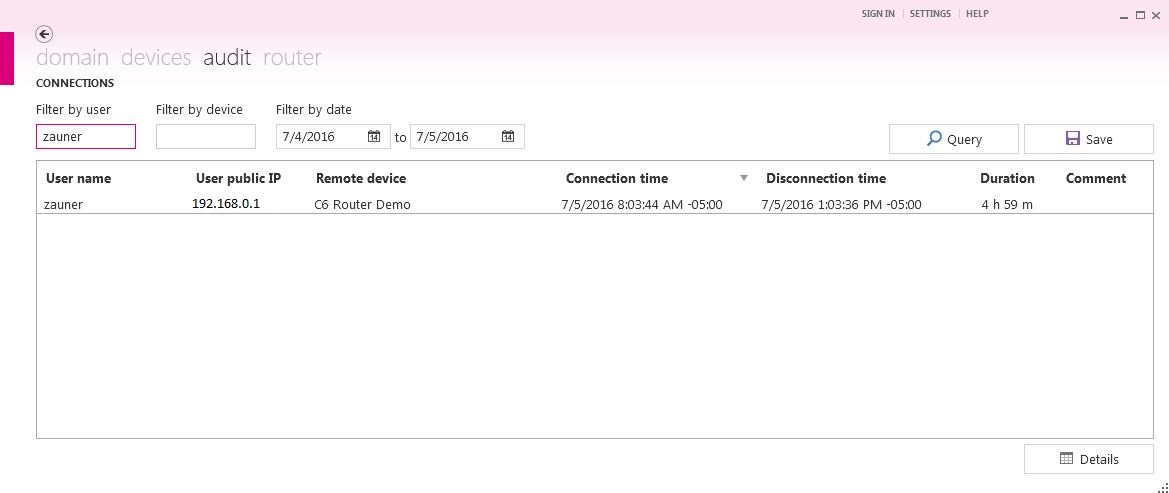Sort by User public IP column header

coord(239,178)
